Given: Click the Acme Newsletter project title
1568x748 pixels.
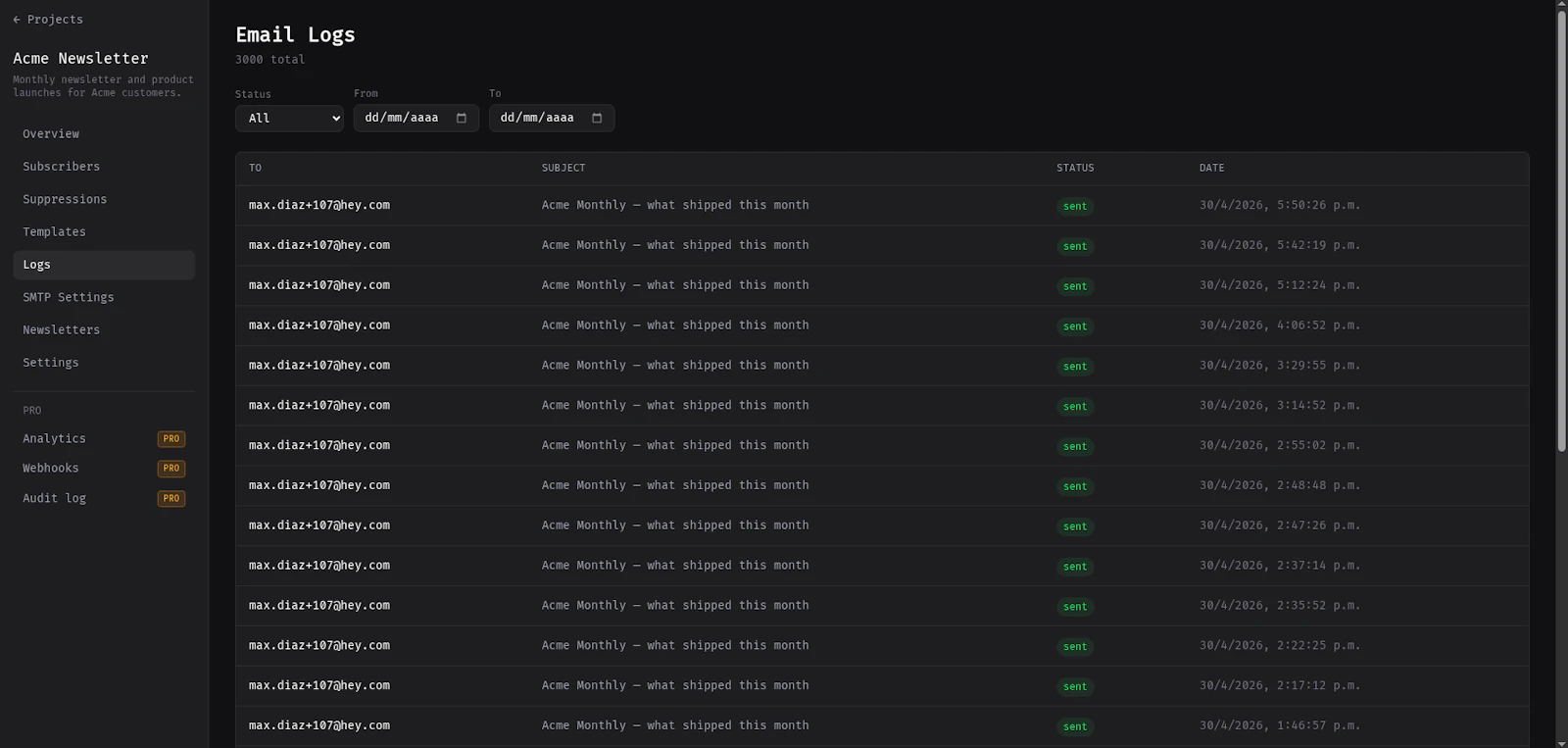Looking at the screenshot, I should (x=81, y=59).
